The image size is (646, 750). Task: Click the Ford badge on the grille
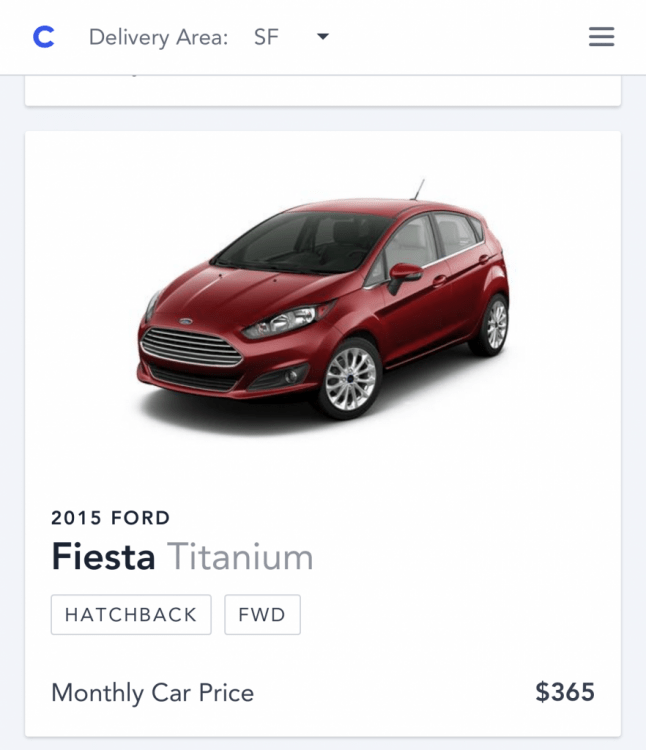186,323
